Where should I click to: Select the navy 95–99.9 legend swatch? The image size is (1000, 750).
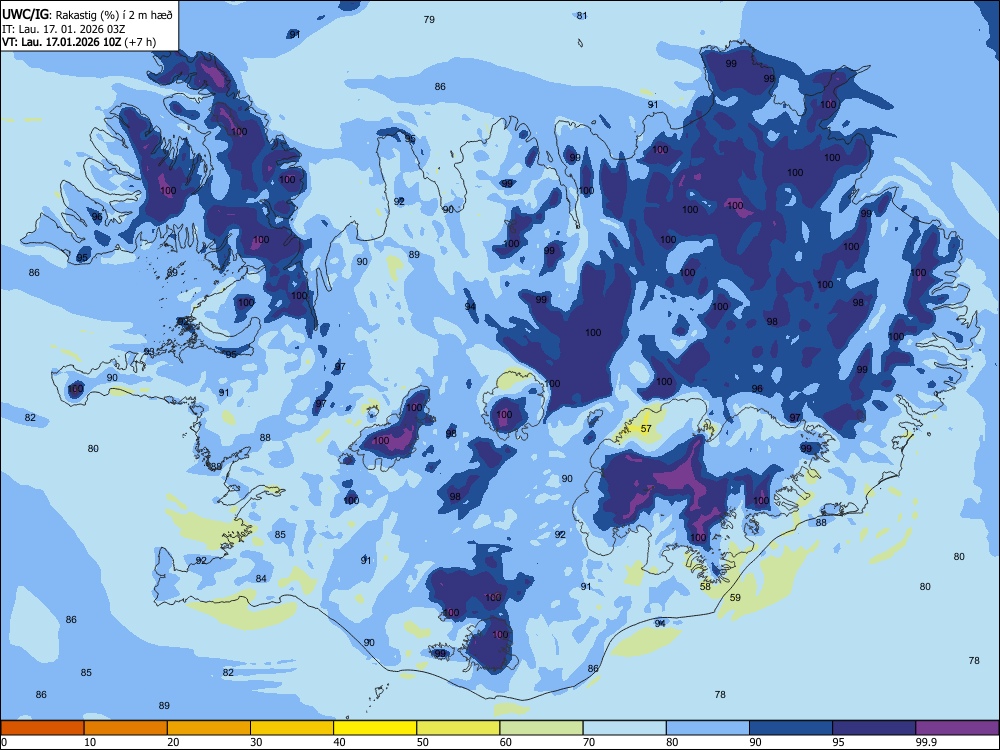pyautogui.click(x=874, y=728)
